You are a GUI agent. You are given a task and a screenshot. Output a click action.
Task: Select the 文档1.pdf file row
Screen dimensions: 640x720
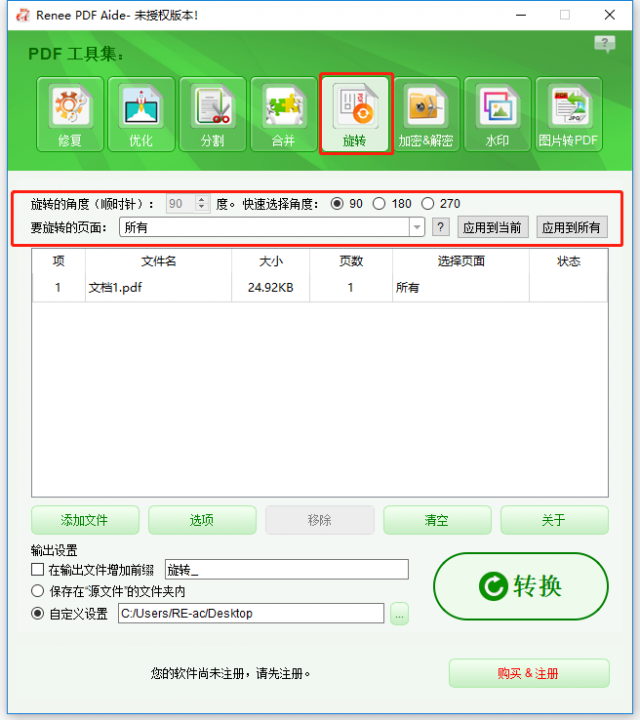pyautogui.click(x=320, y=287)
